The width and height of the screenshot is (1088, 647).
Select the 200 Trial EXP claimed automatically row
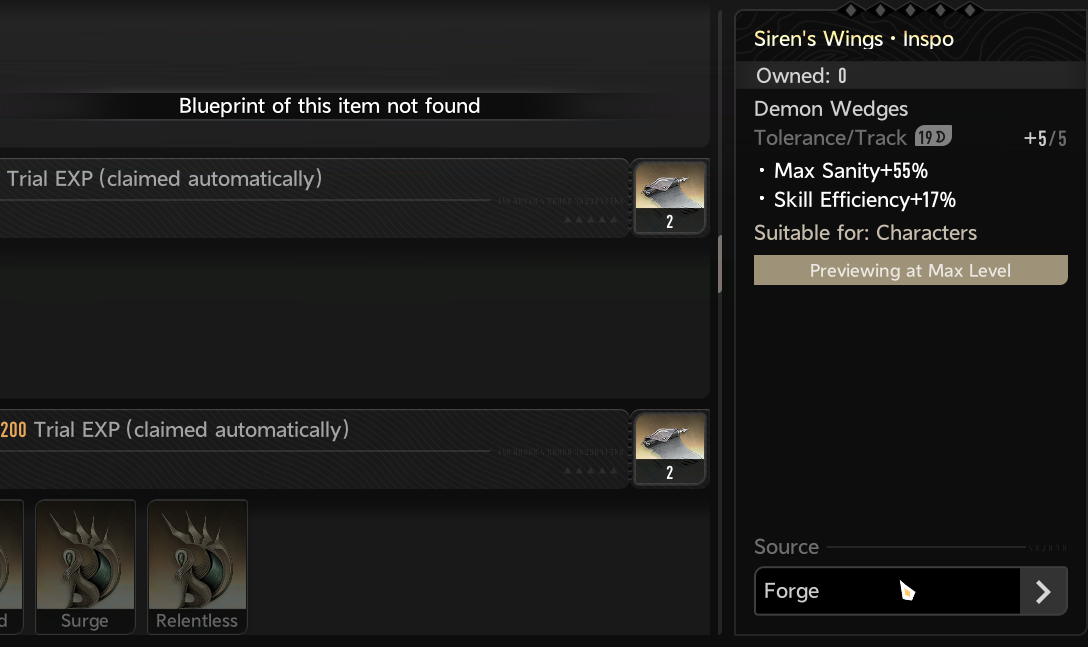pyautogui.click(x=314, y=449)
